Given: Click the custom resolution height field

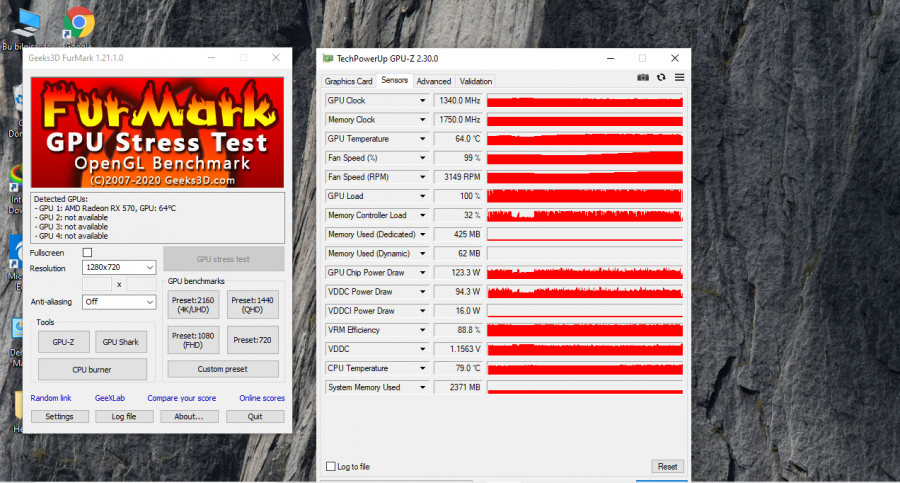Looking at the screenshot, I should pyautogui.click(x=141, y=284).
